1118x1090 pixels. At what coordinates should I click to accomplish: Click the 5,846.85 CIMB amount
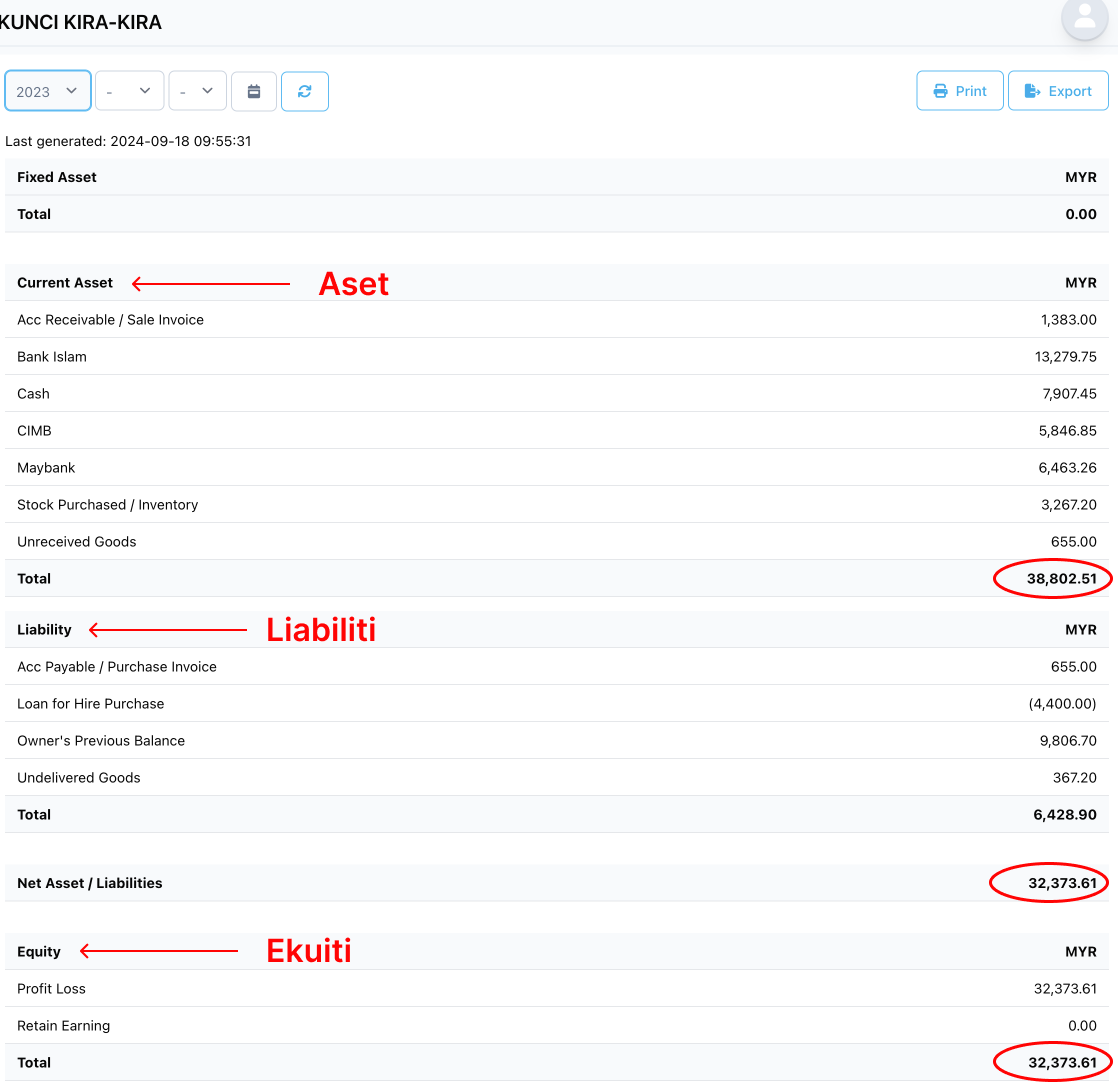click(1067, 431)
